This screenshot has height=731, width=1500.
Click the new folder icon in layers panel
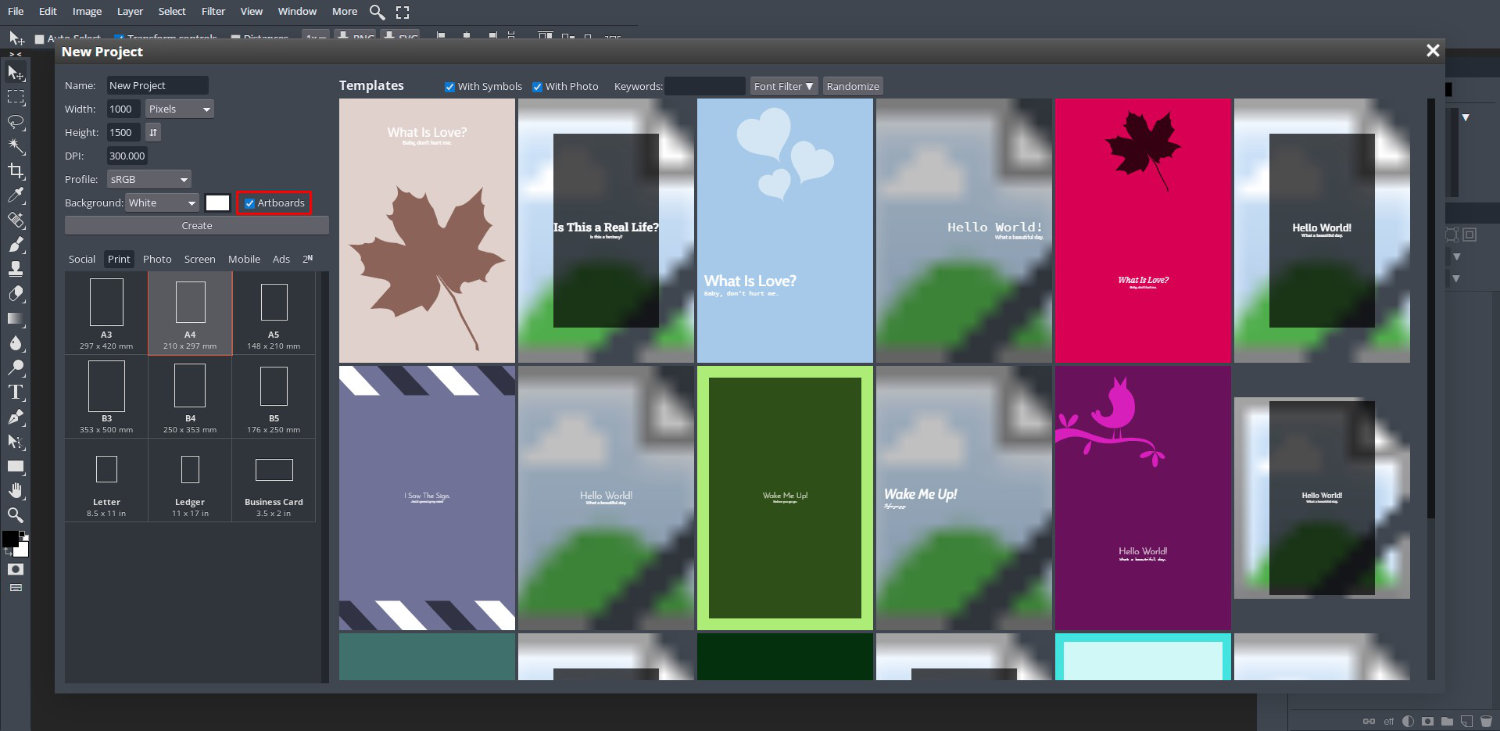point(1447,720)
